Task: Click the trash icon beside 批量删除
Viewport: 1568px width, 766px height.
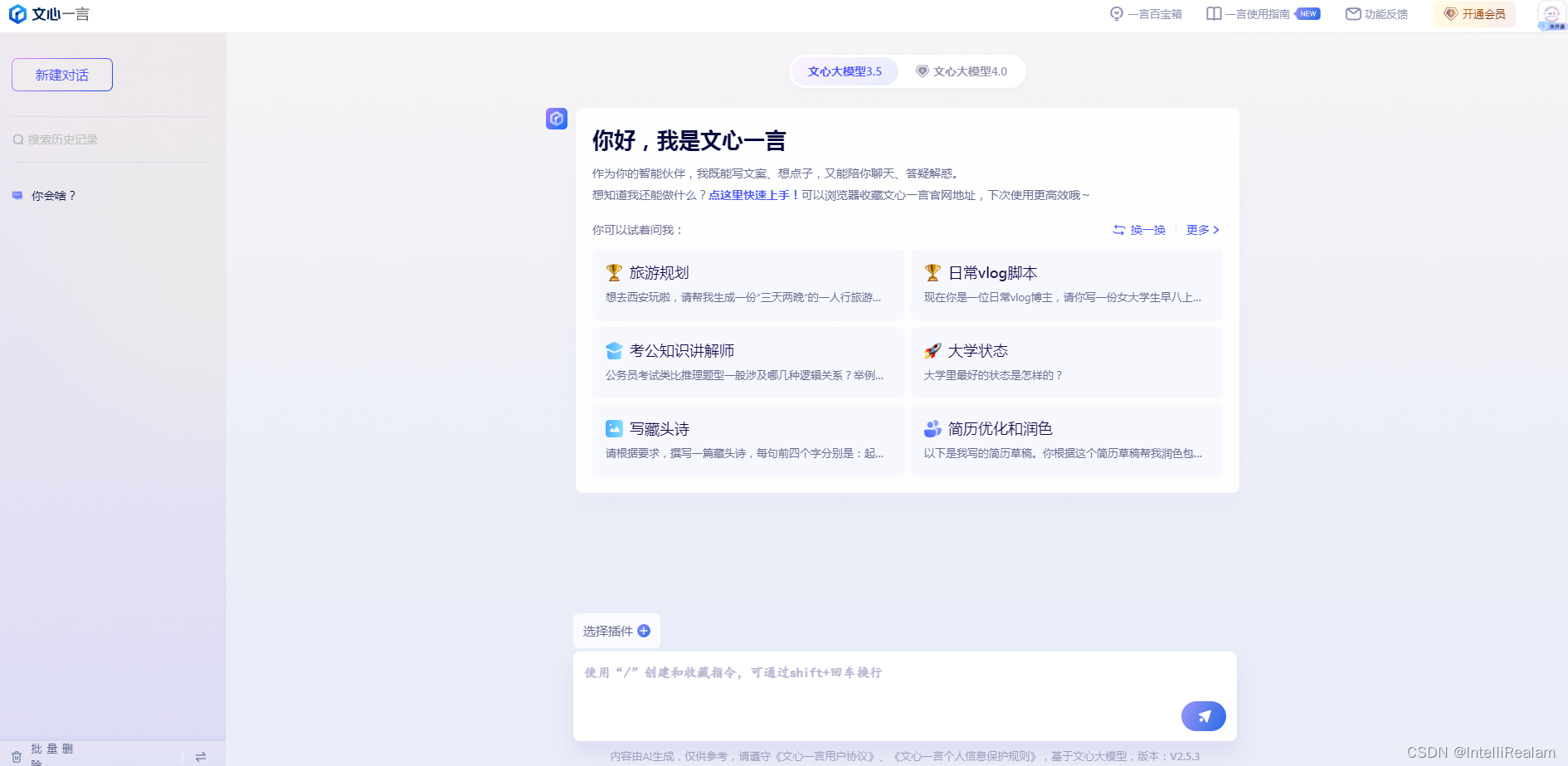Action: 17,757
